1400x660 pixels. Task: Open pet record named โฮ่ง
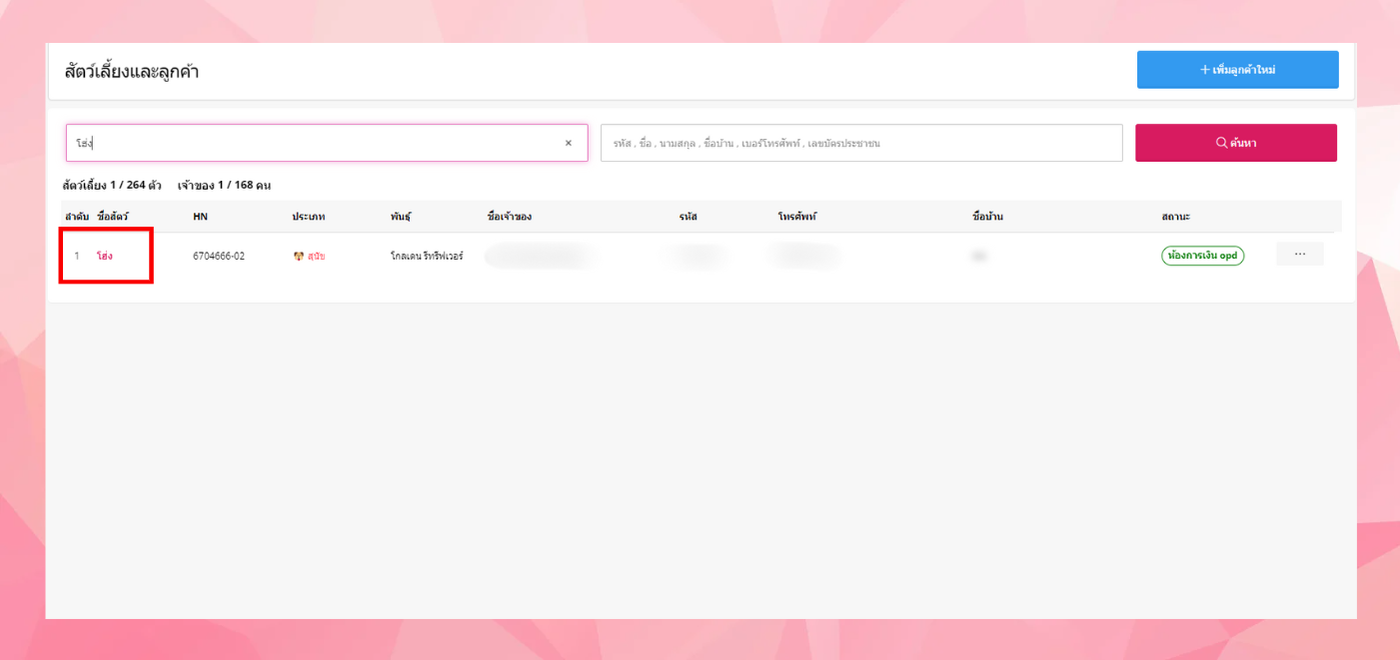point(105,256)
